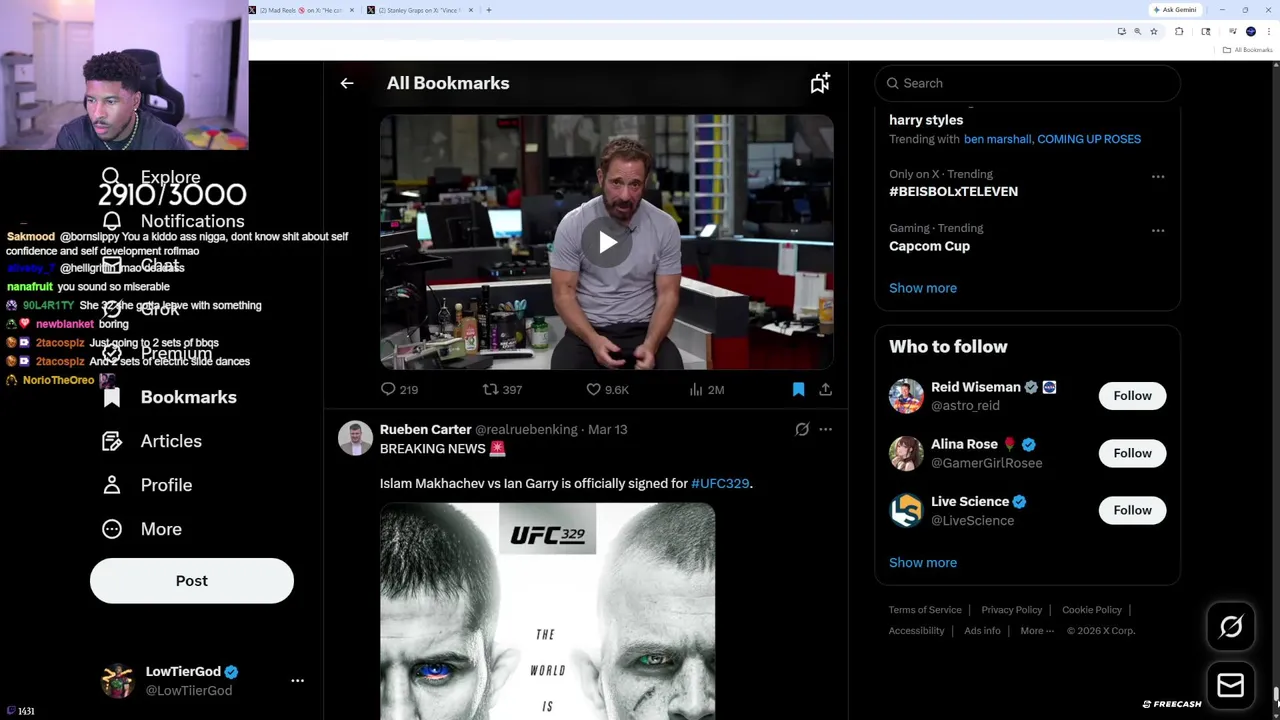Open the Accessibility footer link

pos(916,631)
